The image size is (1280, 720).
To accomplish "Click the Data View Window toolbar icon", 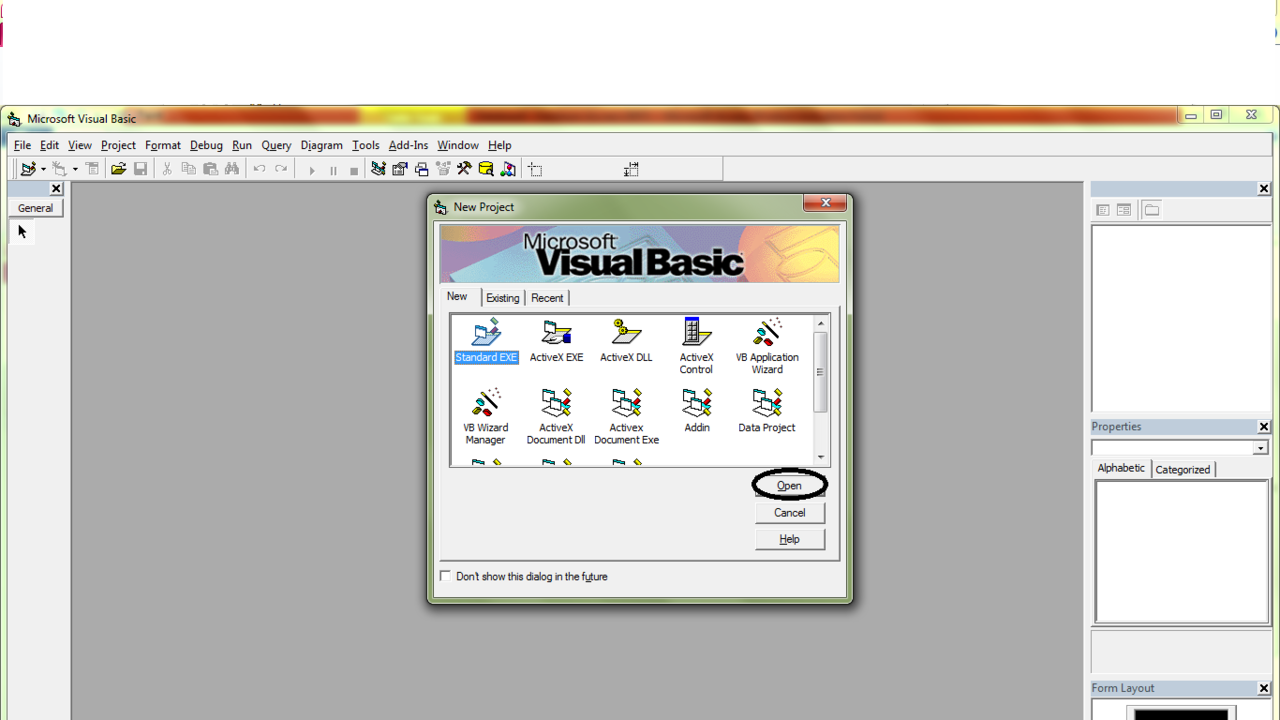I will tap(486, 169).
